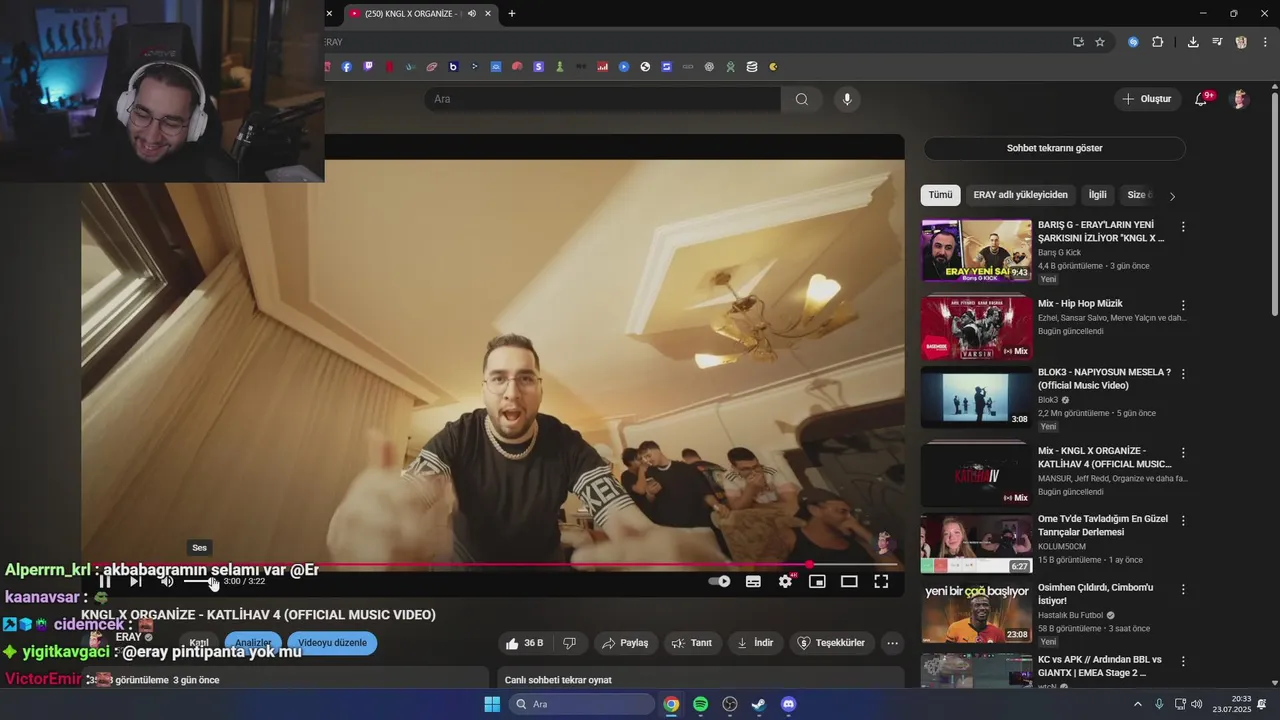Open Discord from the taskbar
The width and height of the screenshot is (1280, 720).
click(788, 704)
